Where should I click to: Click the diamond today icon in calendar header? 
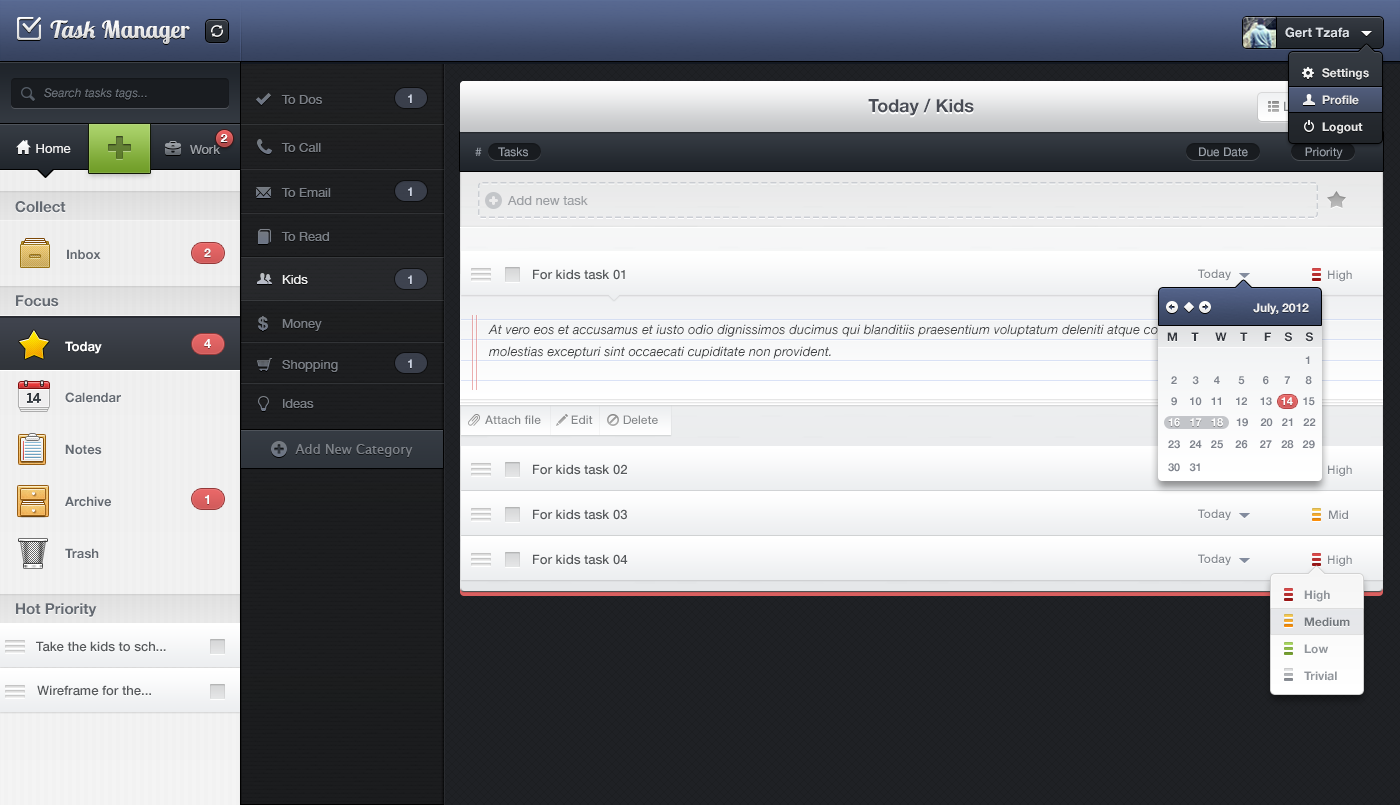coord(1189,307)
